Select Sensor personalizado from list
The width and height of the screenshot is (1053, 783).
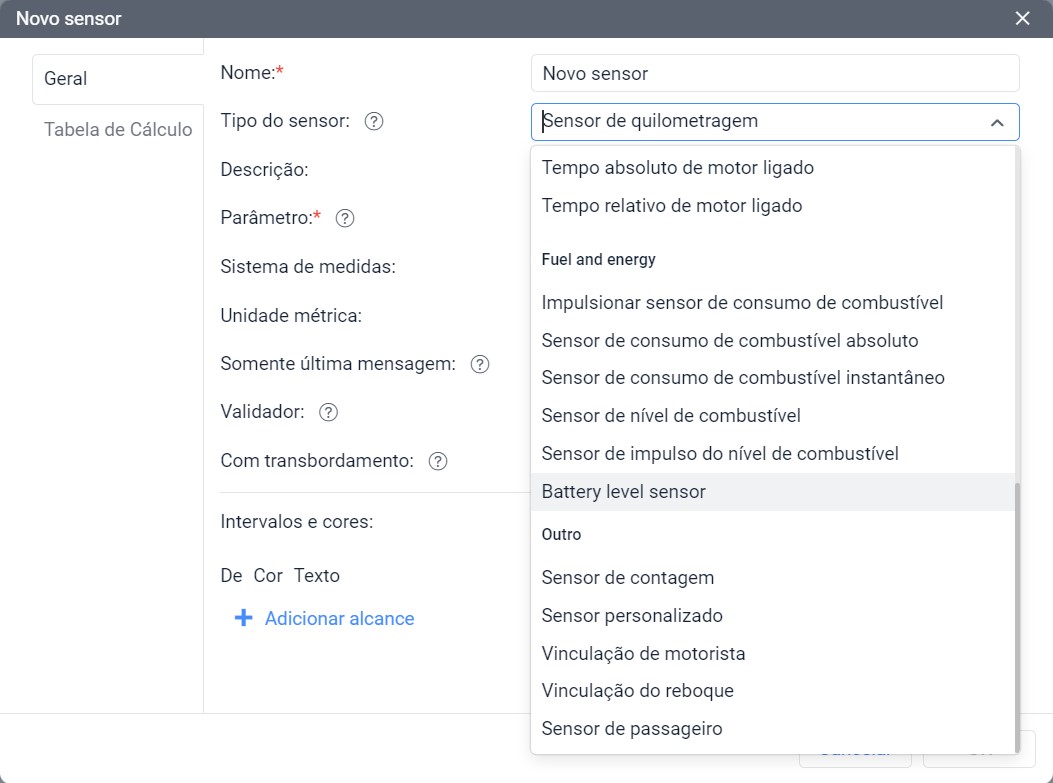tap(631, 616)
